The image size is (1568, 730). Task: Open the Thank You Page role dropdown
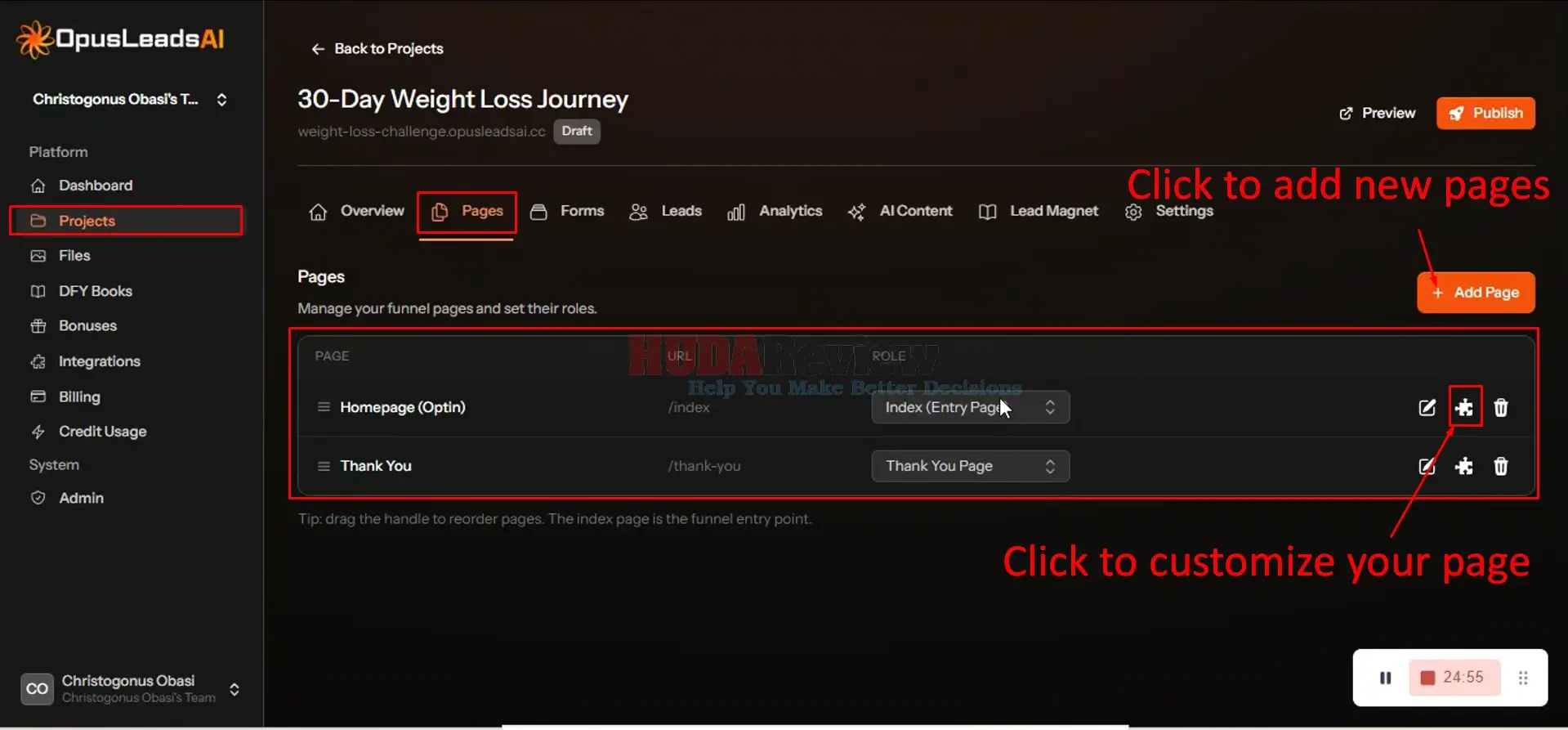tap(971, 466)
